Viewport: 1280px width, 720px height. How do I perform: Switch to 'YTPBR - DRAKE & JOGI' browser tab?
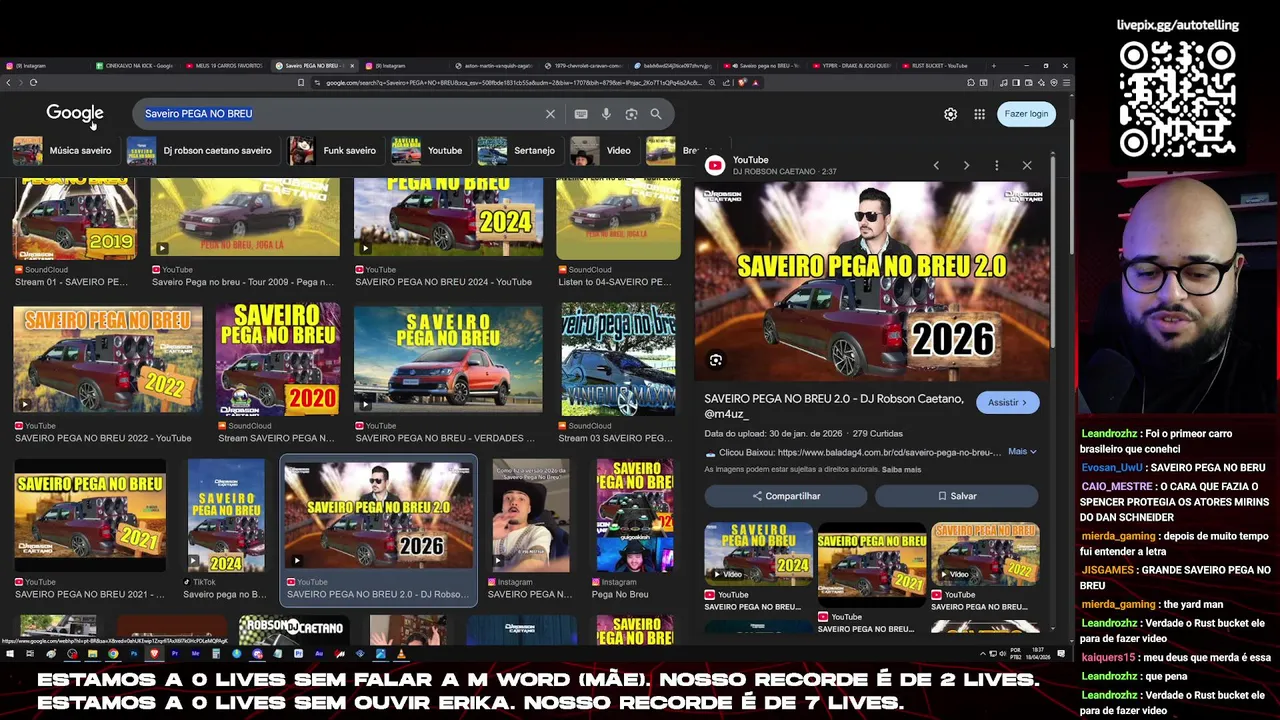point(850,66)
